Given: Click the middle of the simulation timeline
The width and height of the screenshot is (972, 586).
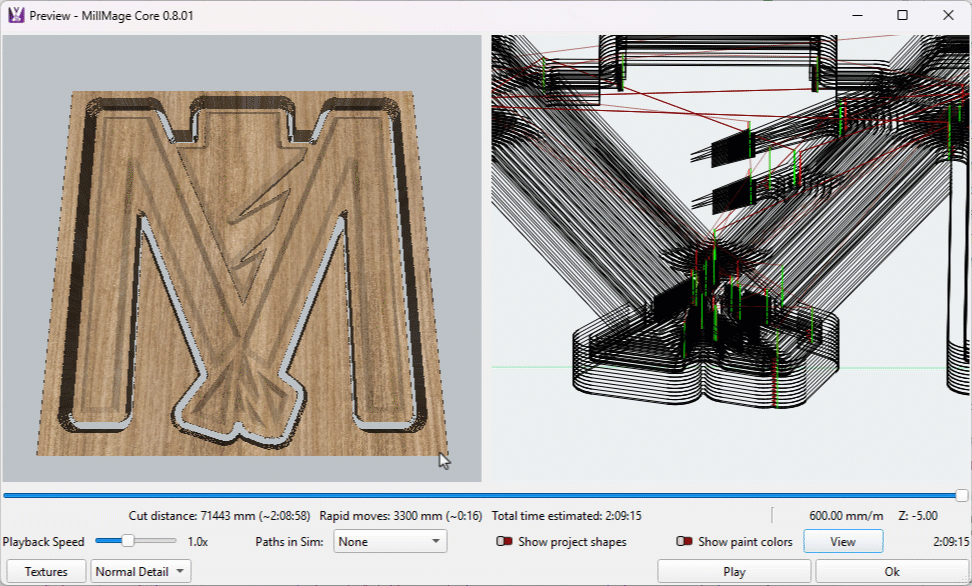Looking at the screenshot, I should (x=482, y=495).
